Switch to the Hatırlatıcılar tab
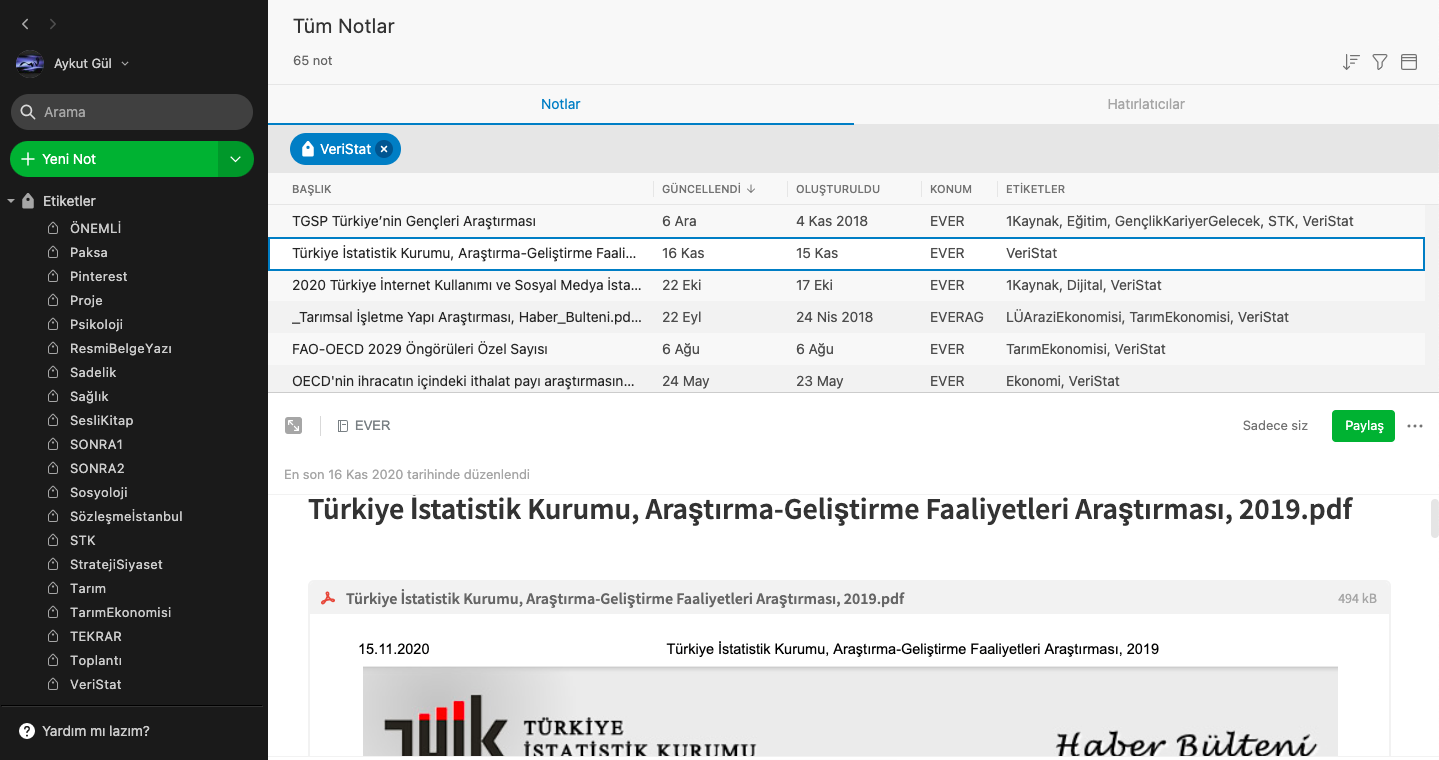The width and height of the screenshot is (1439, 760). (x=1146, y=104)
